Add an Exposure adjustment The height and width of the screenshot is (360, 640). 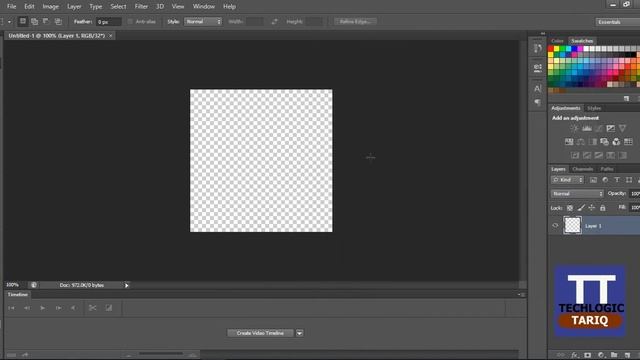[x=611, y=129]
